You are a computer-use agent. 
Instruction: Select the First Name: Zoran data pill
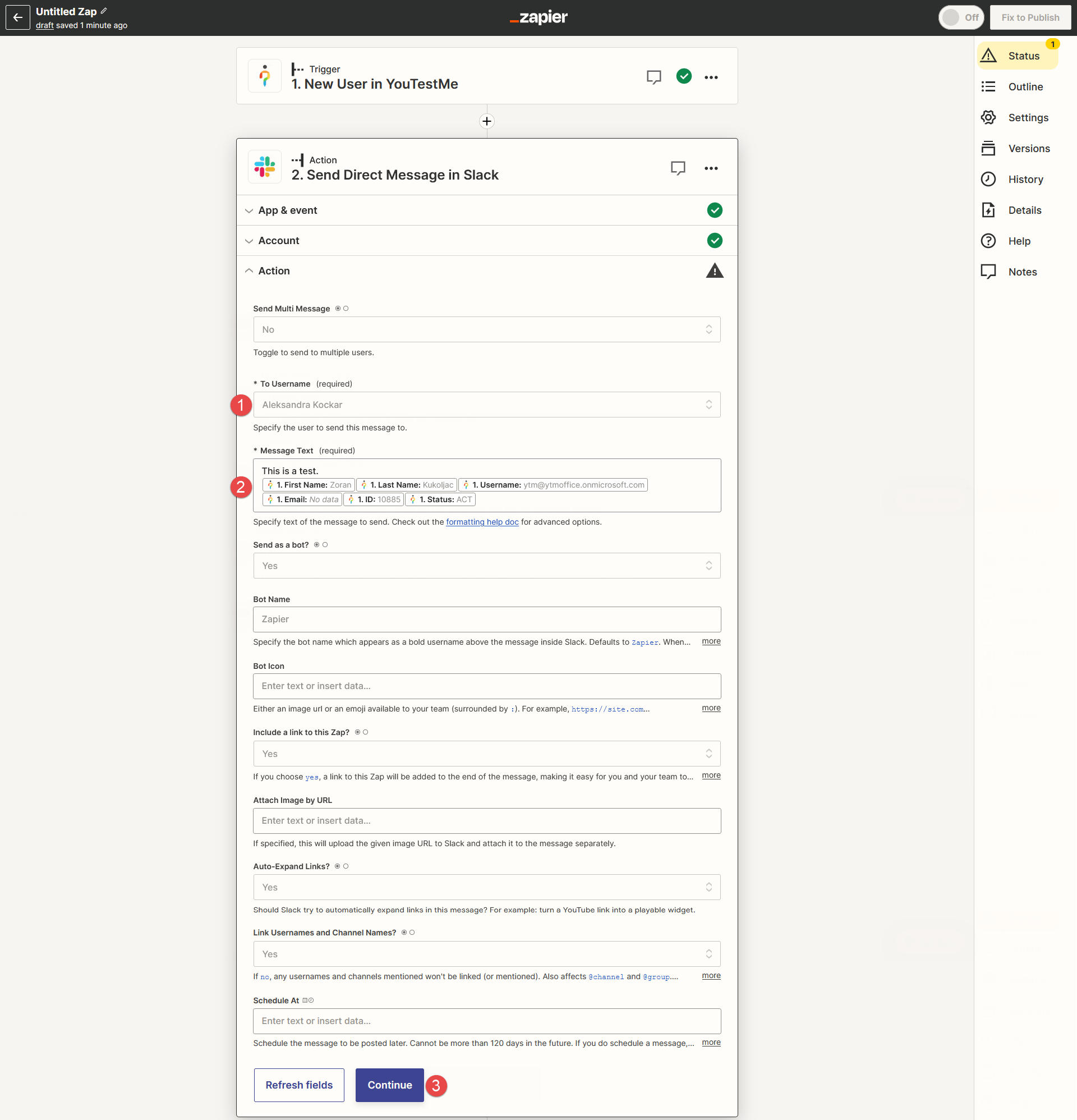309,485
